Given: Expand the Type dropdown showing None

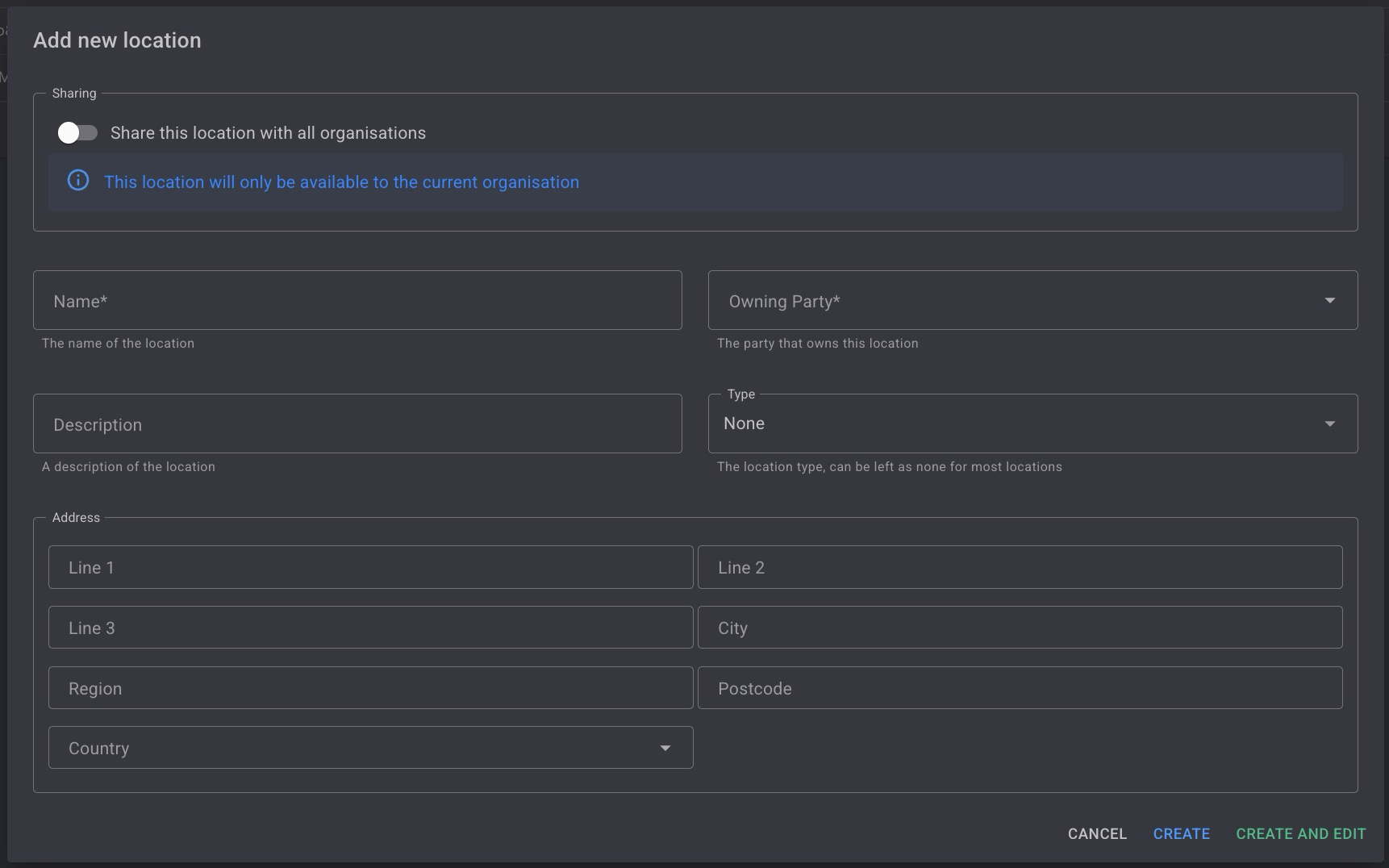Looking at the screenshot, I should (1032, 424).
